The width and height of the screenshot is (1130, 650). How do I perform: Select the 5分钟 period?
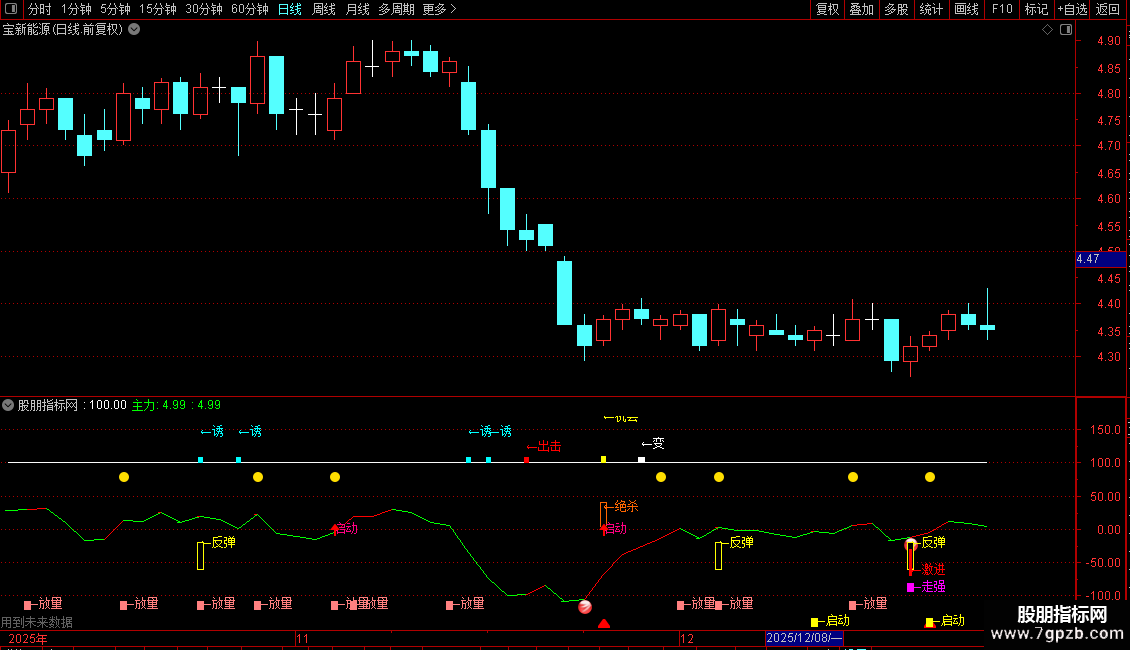(x=115, y=9)
